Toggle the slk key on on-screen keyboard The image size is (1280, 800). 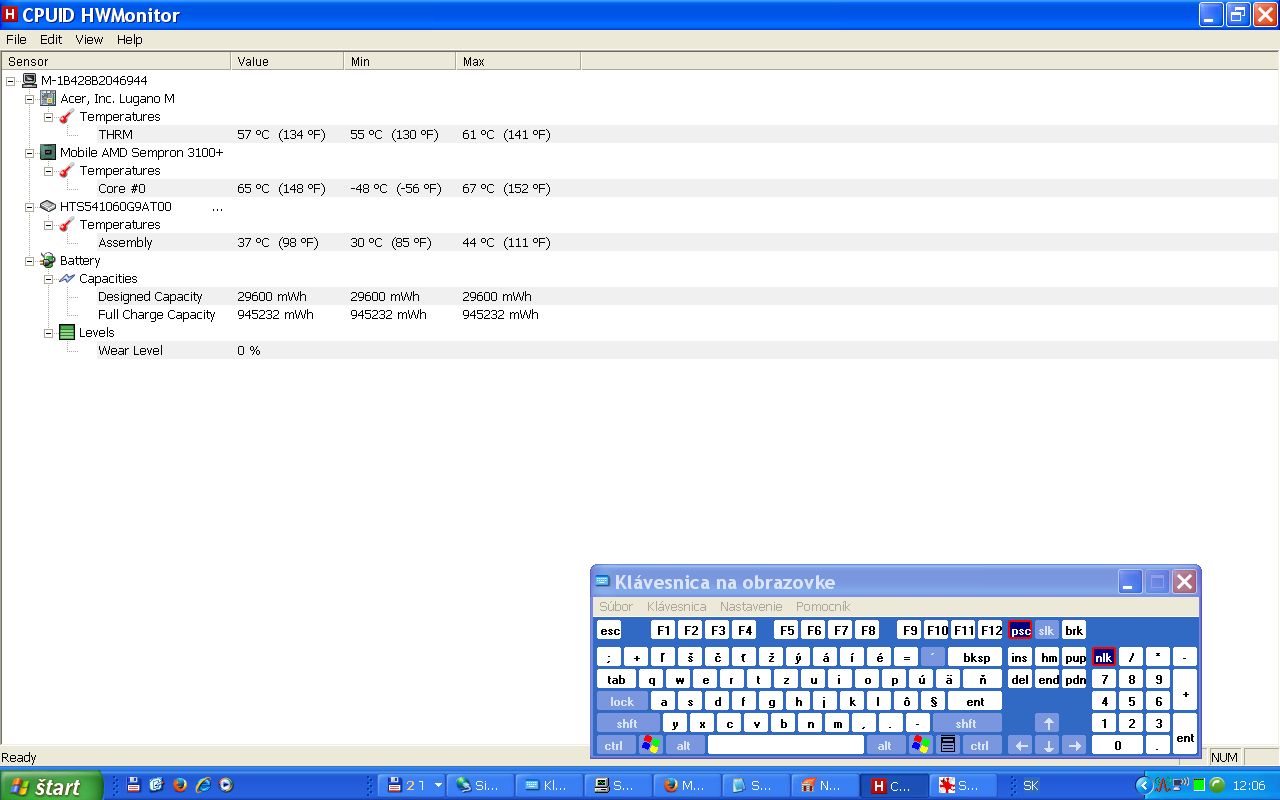click(1046, 630)
